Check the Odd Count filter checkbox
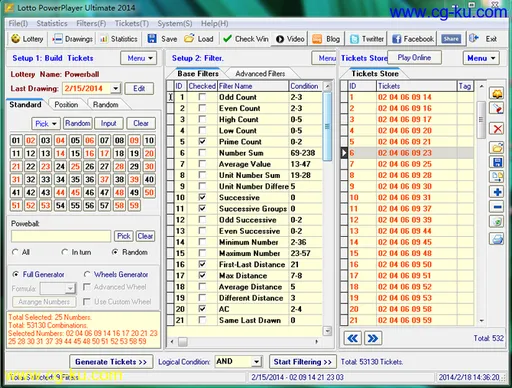Screen dimensions: 512x388 click(x=202, y=97)
